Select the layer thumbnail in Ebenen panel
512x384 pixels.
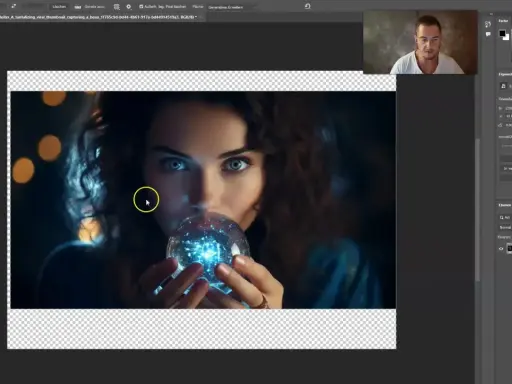click(x=509, y=249)
